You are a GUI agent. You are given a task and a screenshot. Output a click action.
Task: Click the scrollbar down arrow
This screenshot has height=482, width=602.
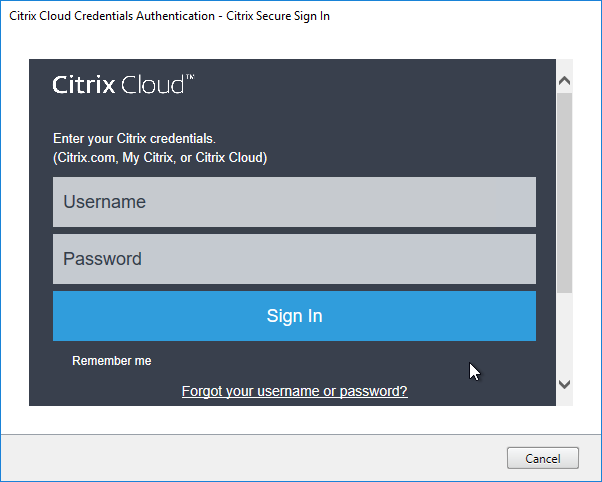coord(564,384)
